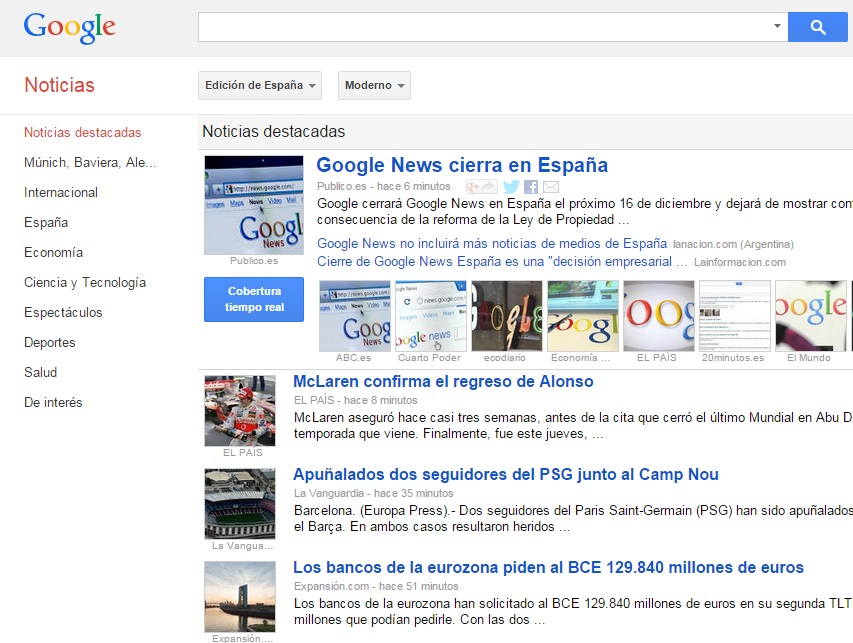Open ABC.es image thumbnail

(355, 316)
